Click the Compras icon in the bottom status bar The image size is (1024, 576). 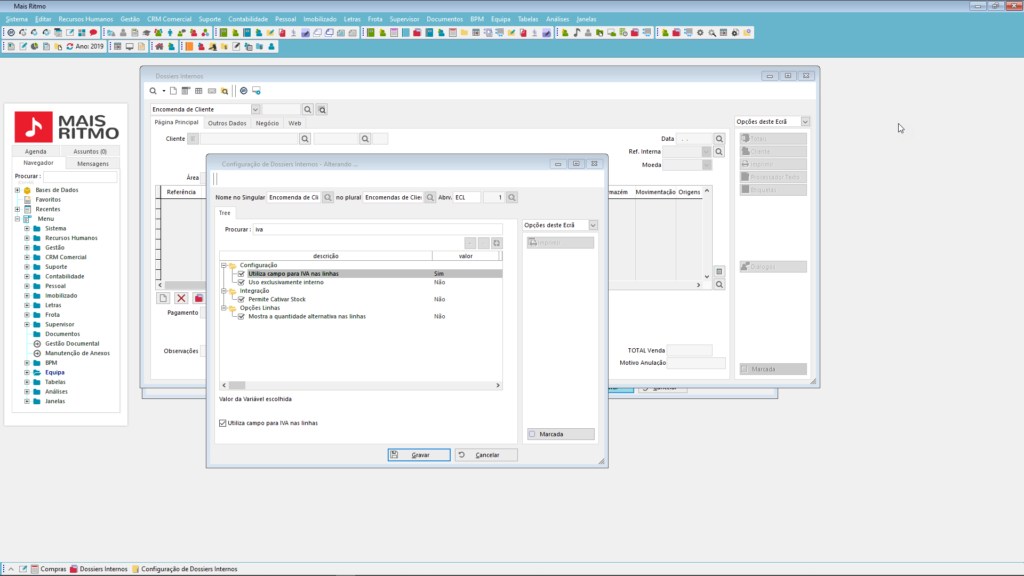pos(35,568)
